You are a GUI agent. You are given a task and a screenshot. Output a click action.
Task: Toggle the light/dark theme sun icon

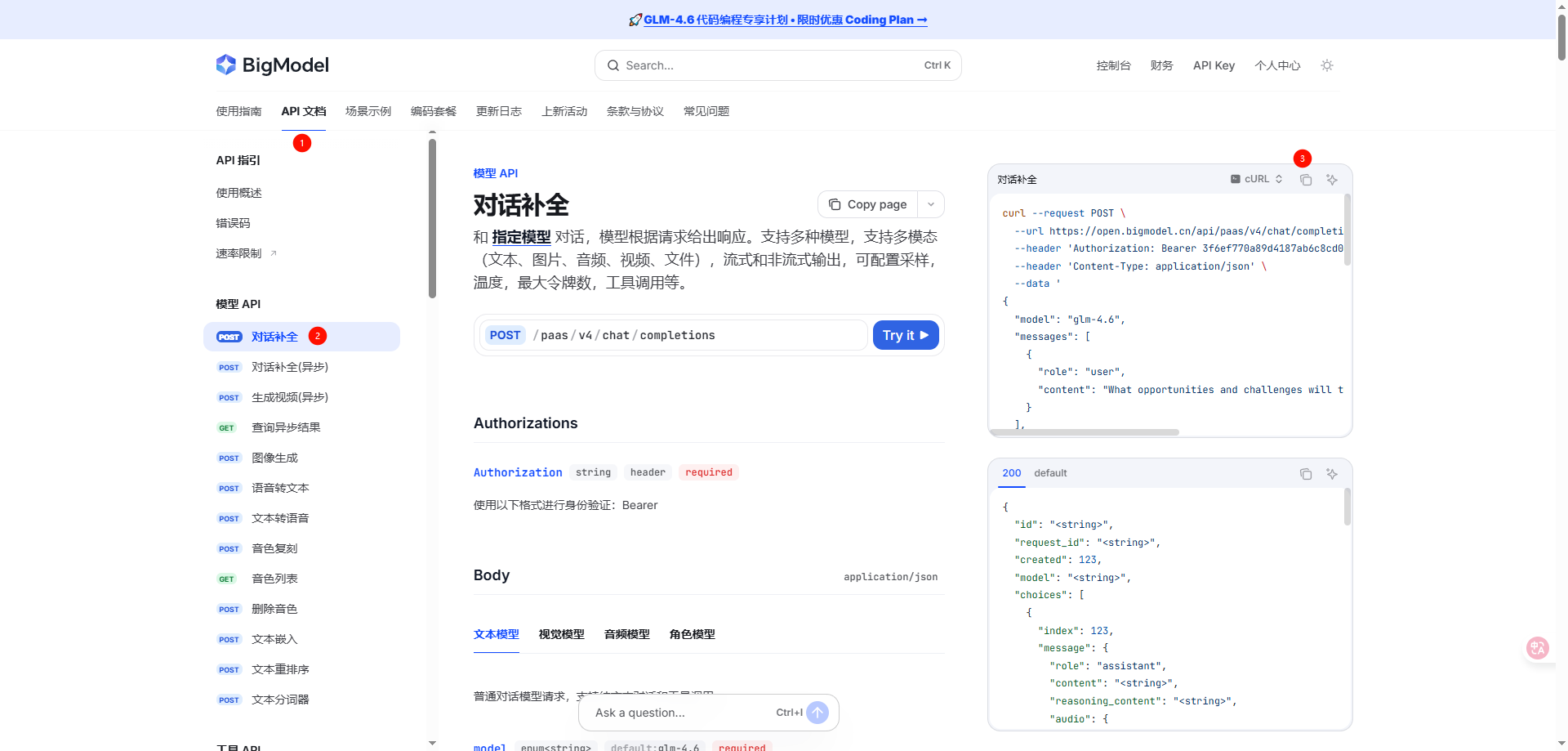pos(1327,65)
